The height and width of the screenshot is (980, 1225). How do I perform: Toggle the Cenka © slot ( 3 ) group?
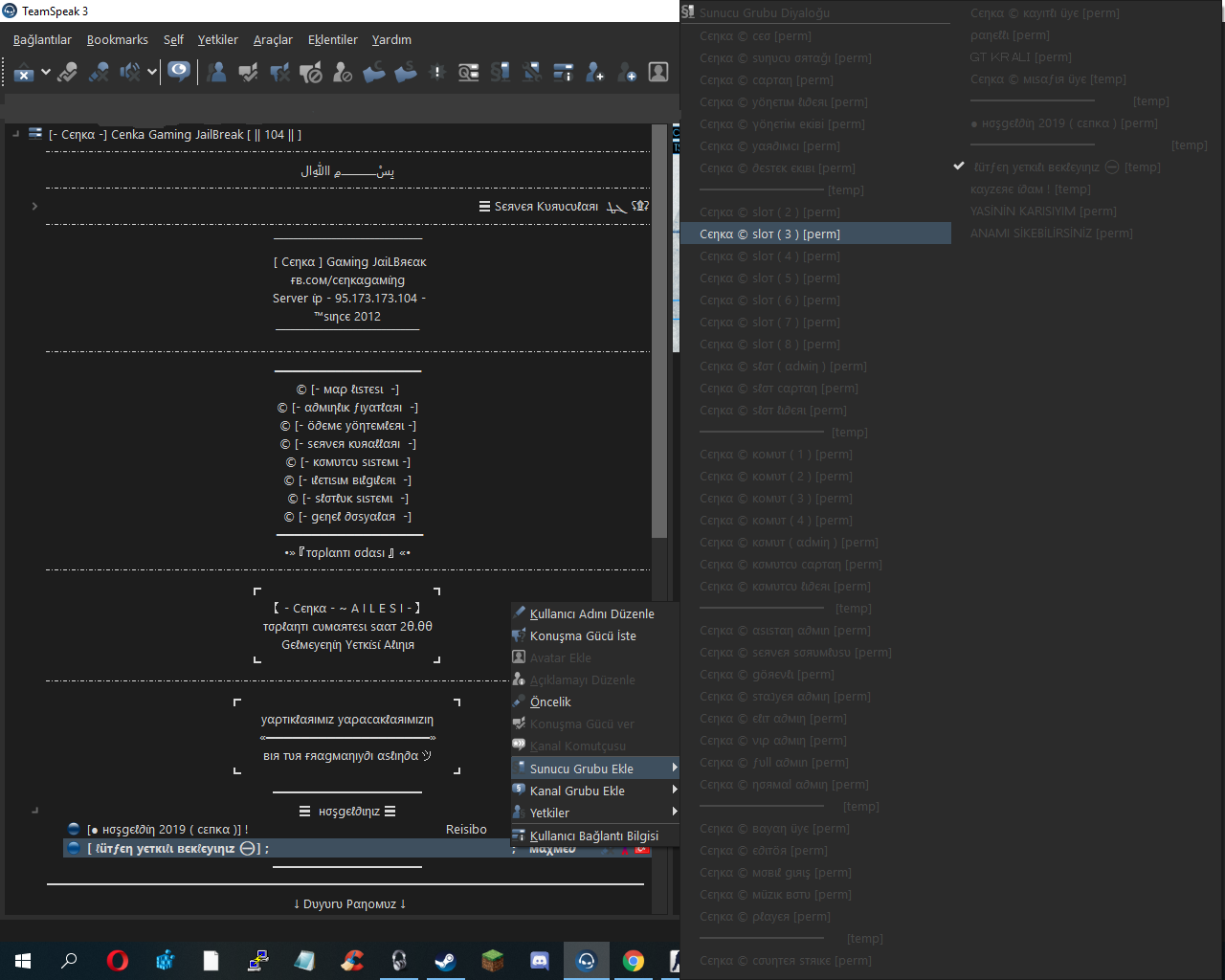(815, 234)
